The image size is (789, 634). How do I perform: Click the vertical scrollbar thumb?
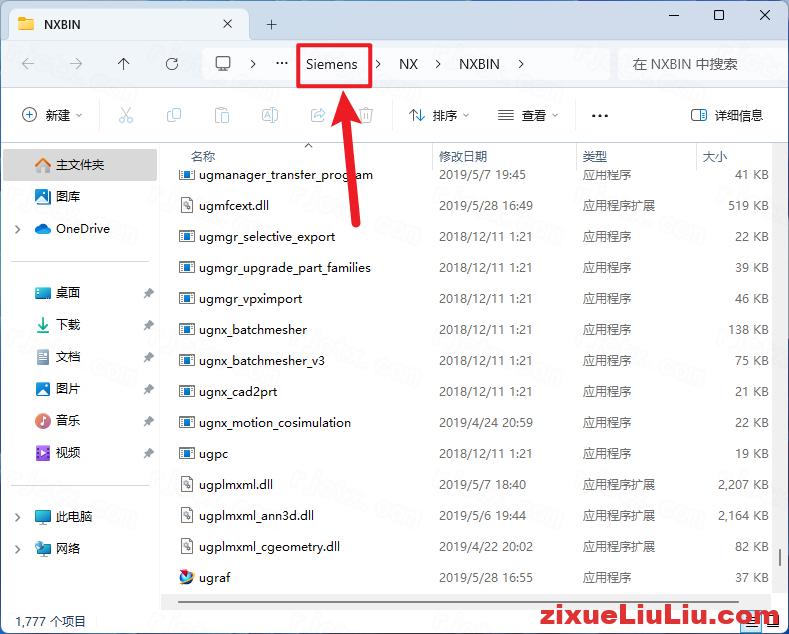779,557
